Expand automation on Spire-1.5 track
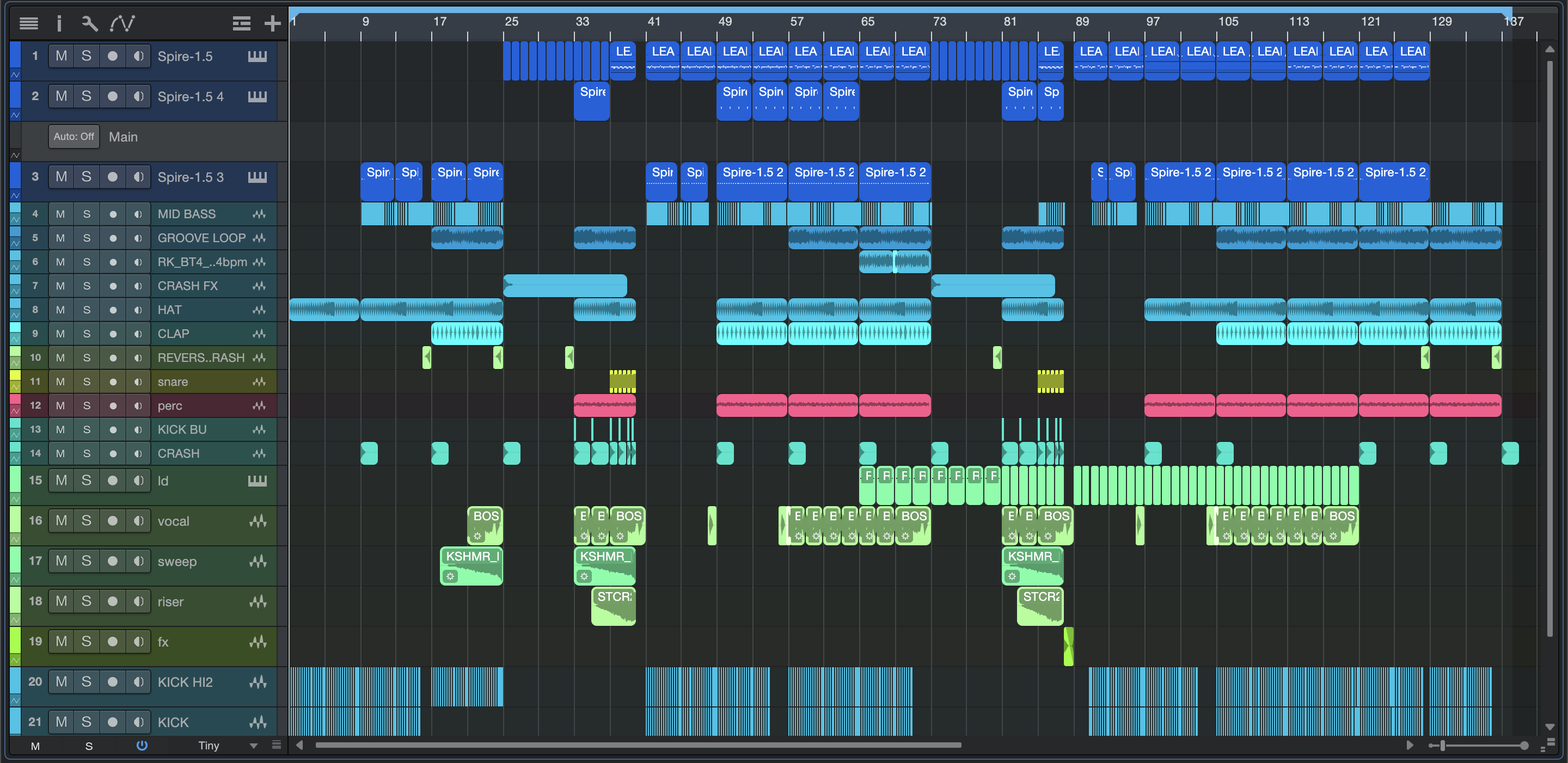This screenshot has width=1568, height=763. 15,75
